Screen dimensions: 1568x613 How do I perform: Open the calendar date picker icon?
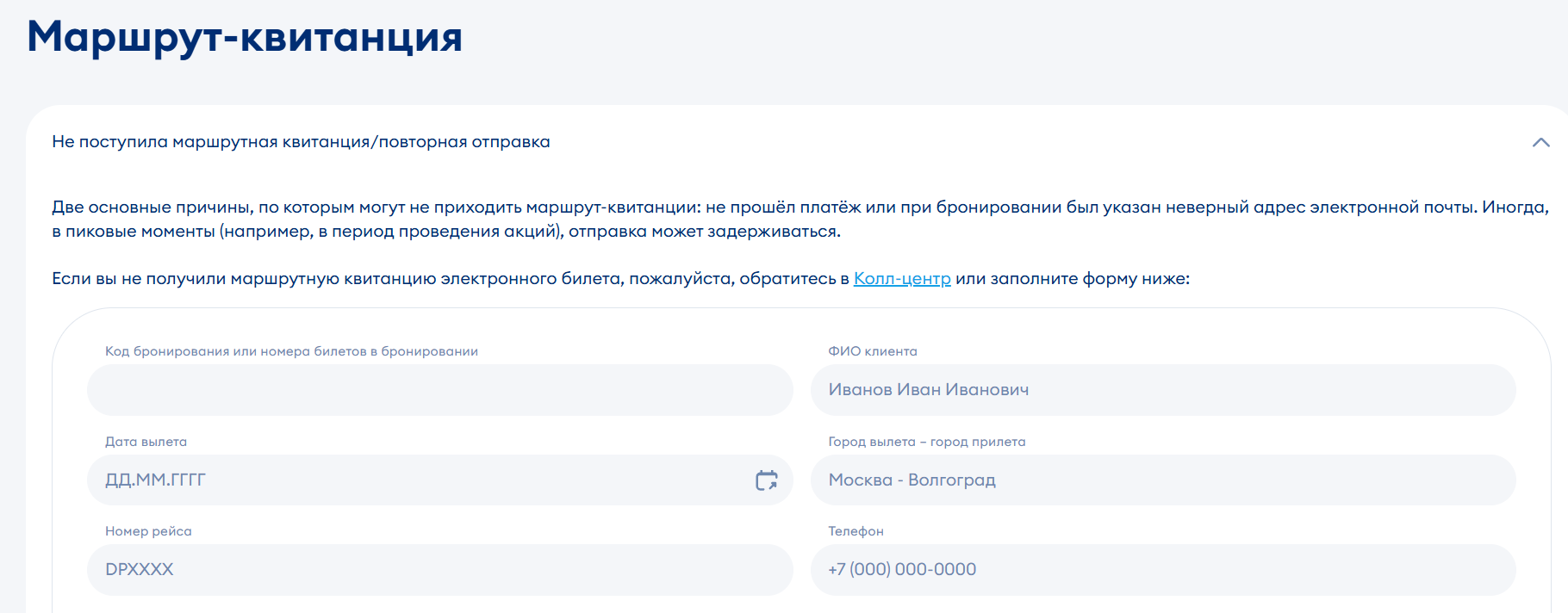pos(766,480)
